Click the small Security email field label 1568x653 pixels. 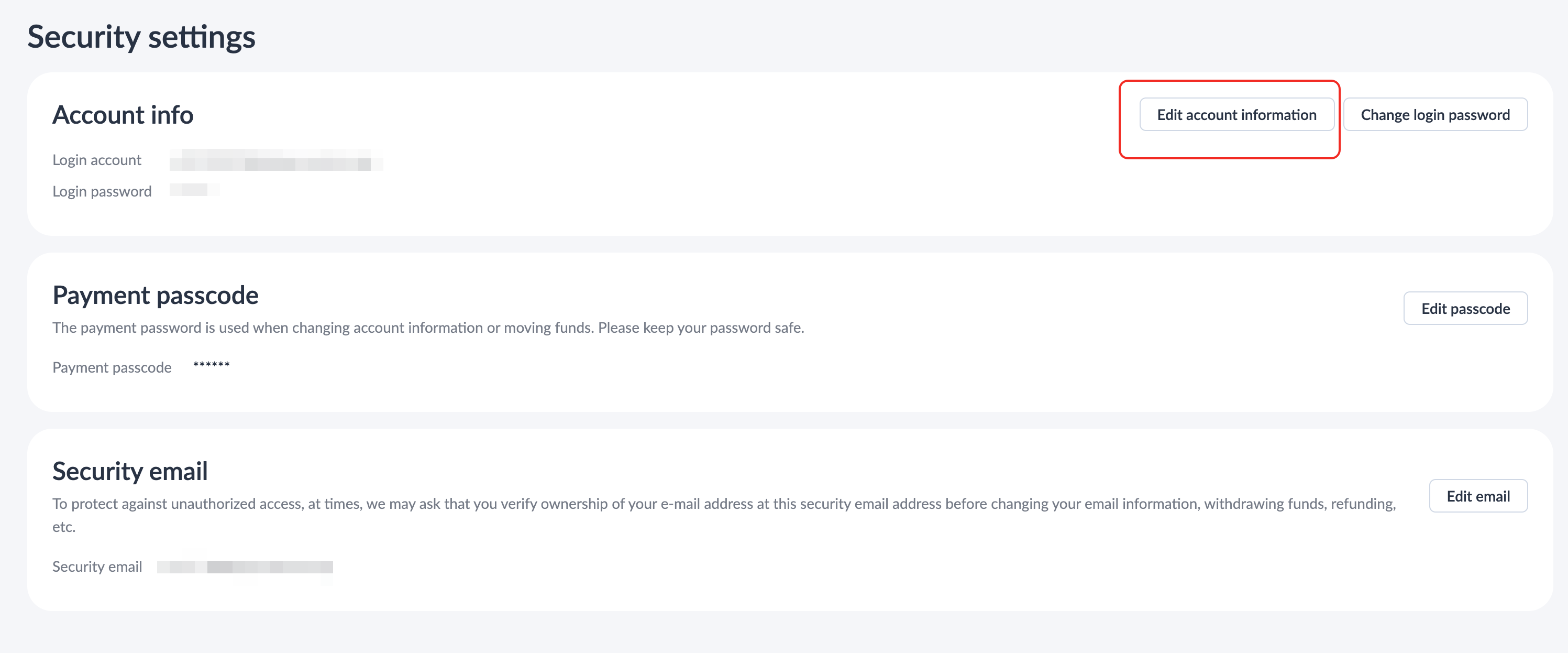pyautogui.click(x=97, y=567)
